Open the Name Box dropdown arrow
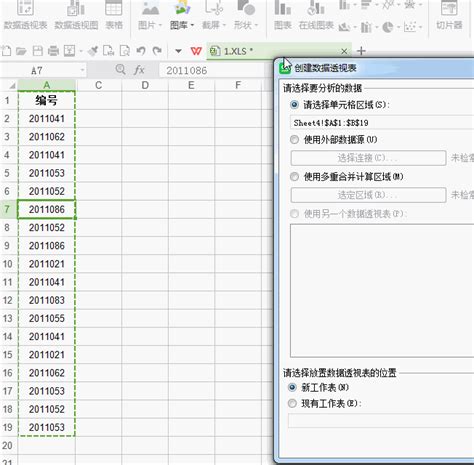This screenshot has height=465, width=474. pos(82,70)
